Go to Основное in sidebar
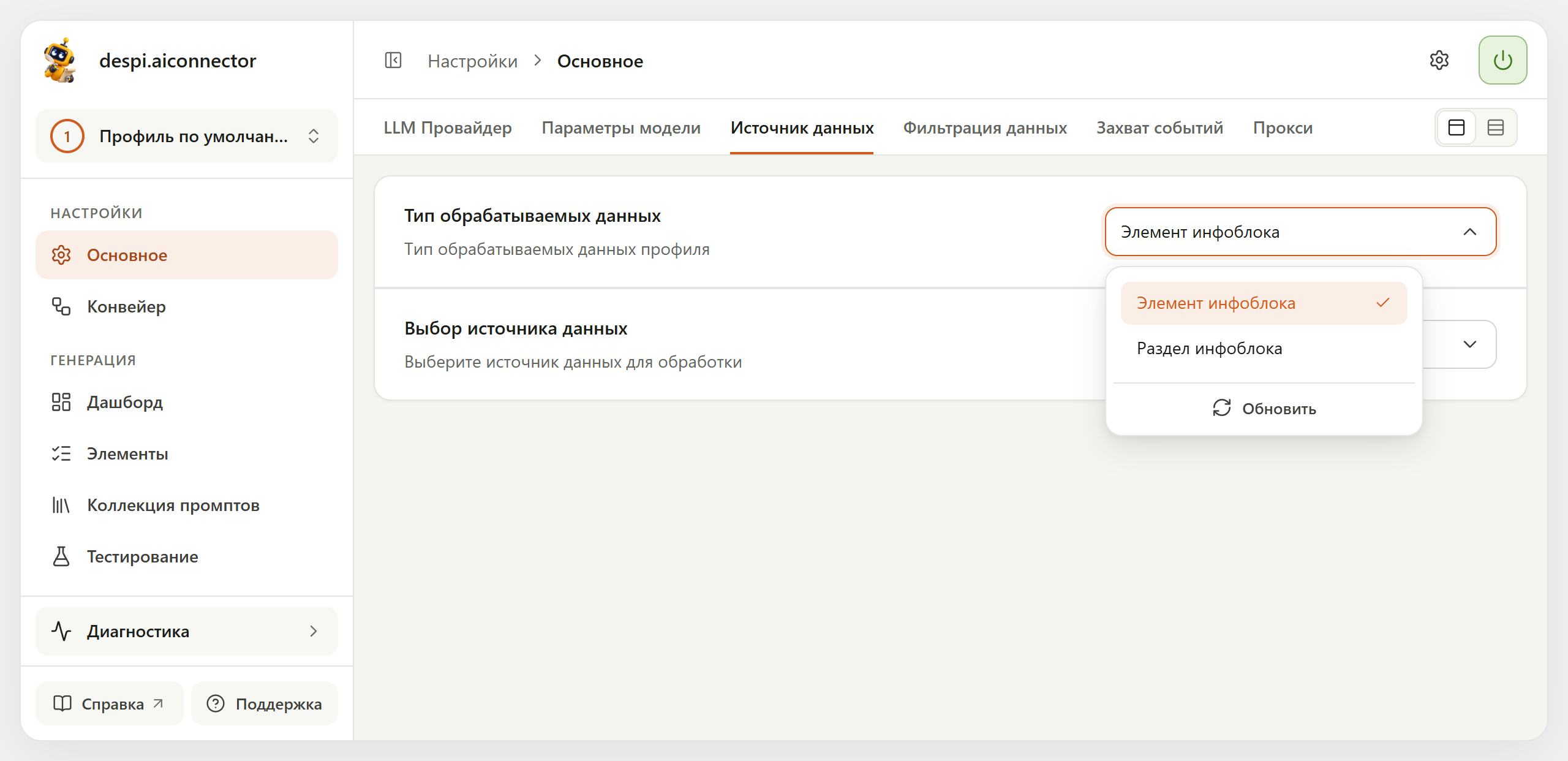Viewport: 1568px width, 761px height. coord(187,255)
